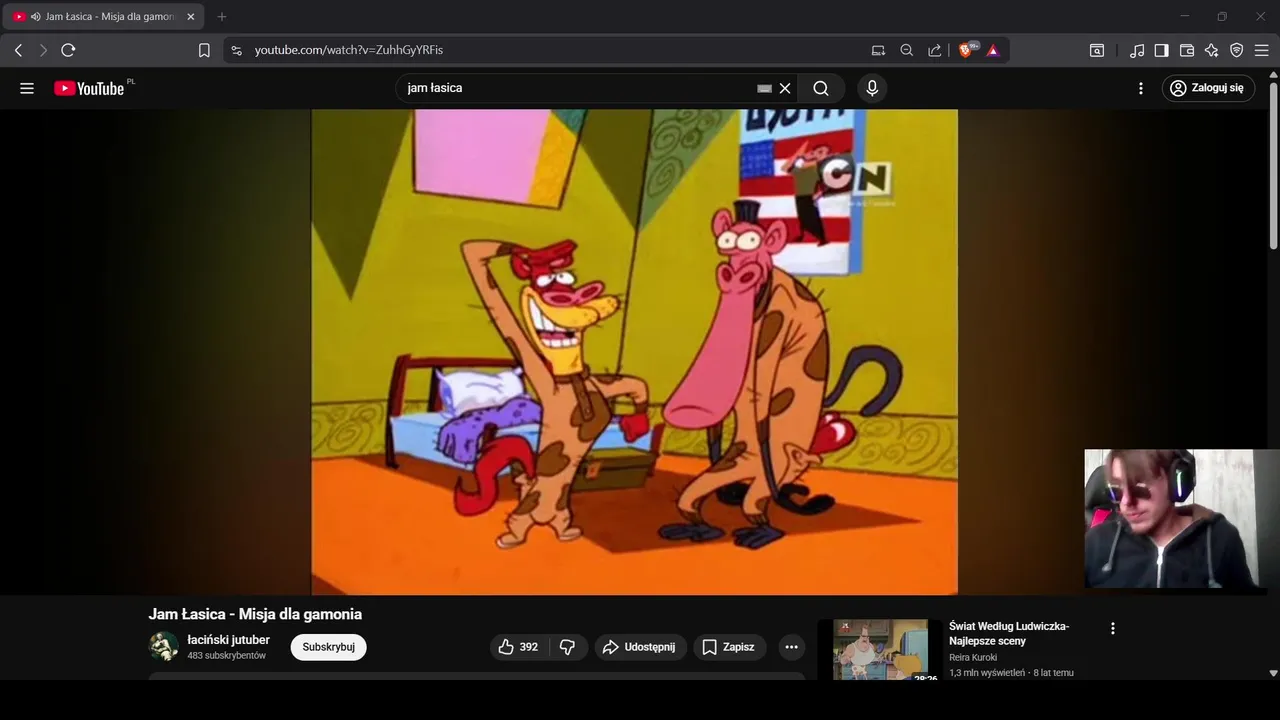Click the Reira Kuroki channel name
The height and width of the screenshot is (720, 1280).
(973, 658)
